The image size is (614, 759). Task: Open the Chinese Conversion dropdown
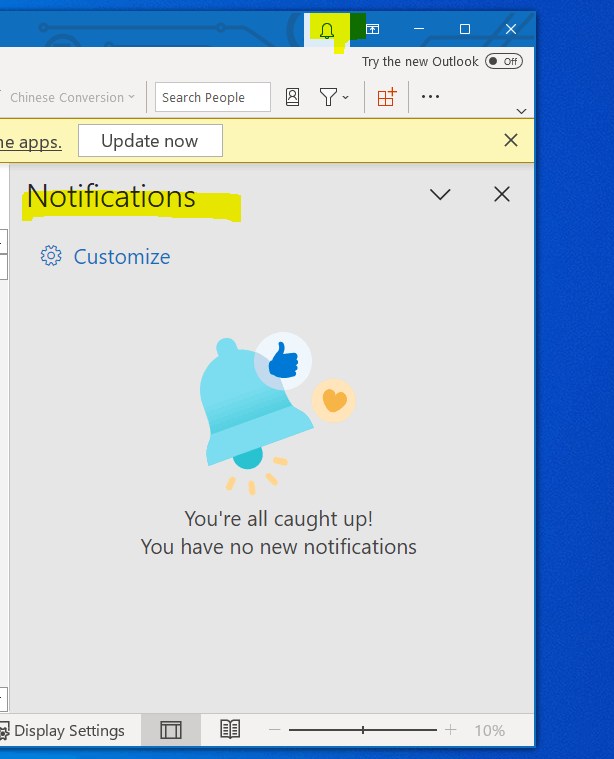[72, 97]
